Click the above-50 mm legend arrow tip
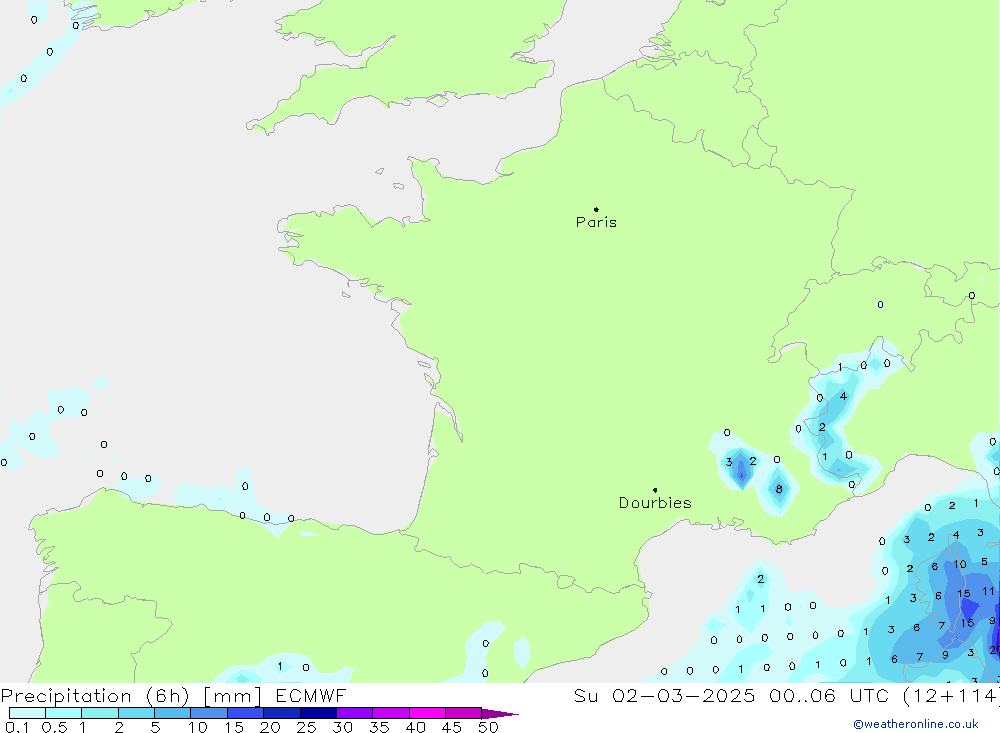Image resolution: width=1000 pixels, height=733 pixels. [x=501, y=714]
